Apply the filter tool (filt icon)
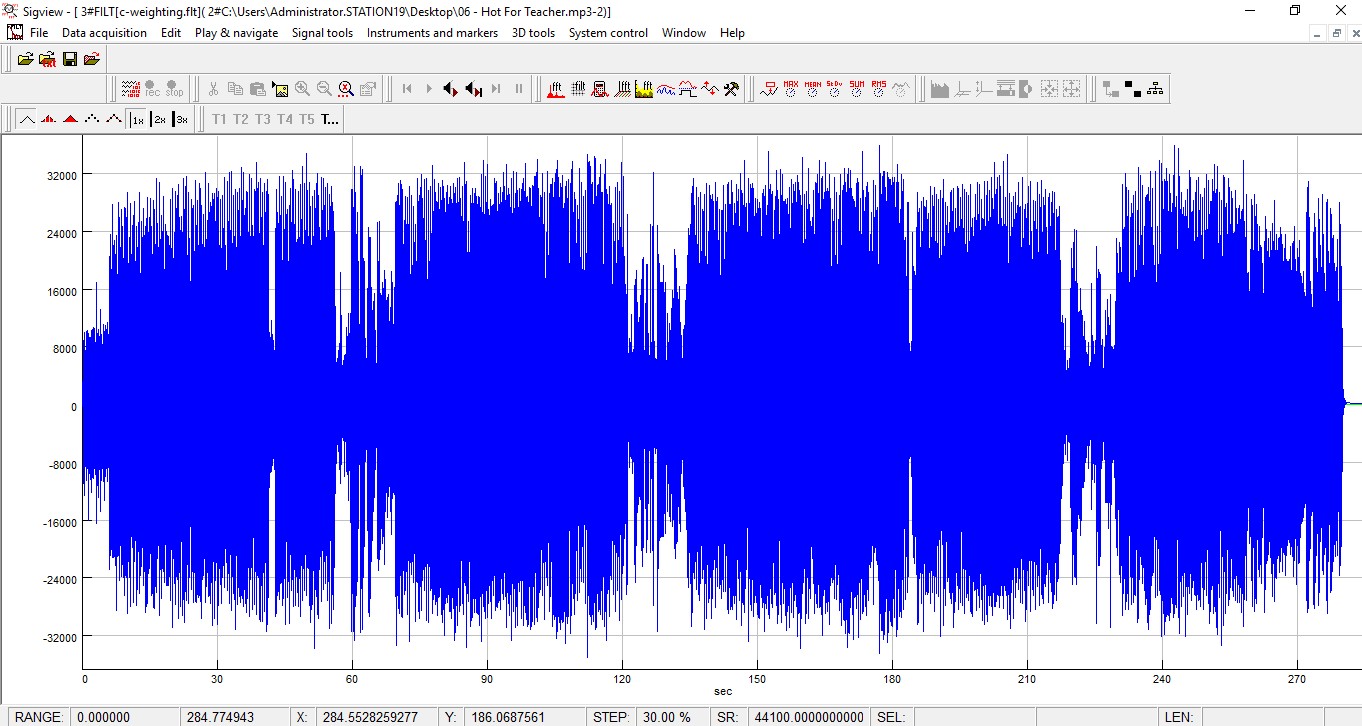The width and height of the screenshot is (1362, 726). pos(579,89)
